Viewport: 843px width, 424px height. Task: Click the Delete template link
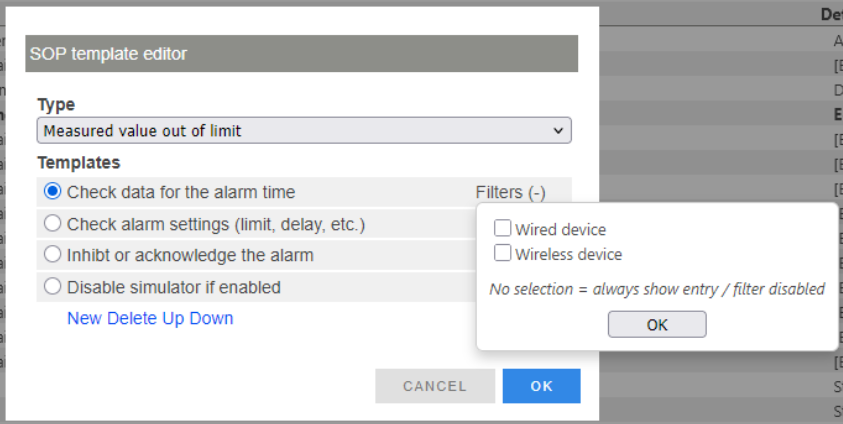coord(131,318)
